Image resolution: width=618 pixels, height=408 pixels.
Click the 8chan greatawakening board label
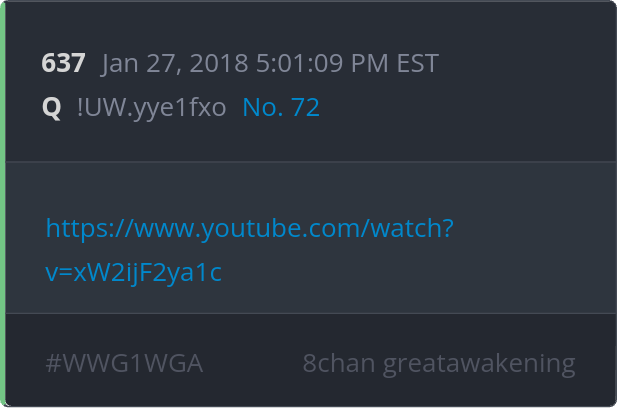pos(439,364)
